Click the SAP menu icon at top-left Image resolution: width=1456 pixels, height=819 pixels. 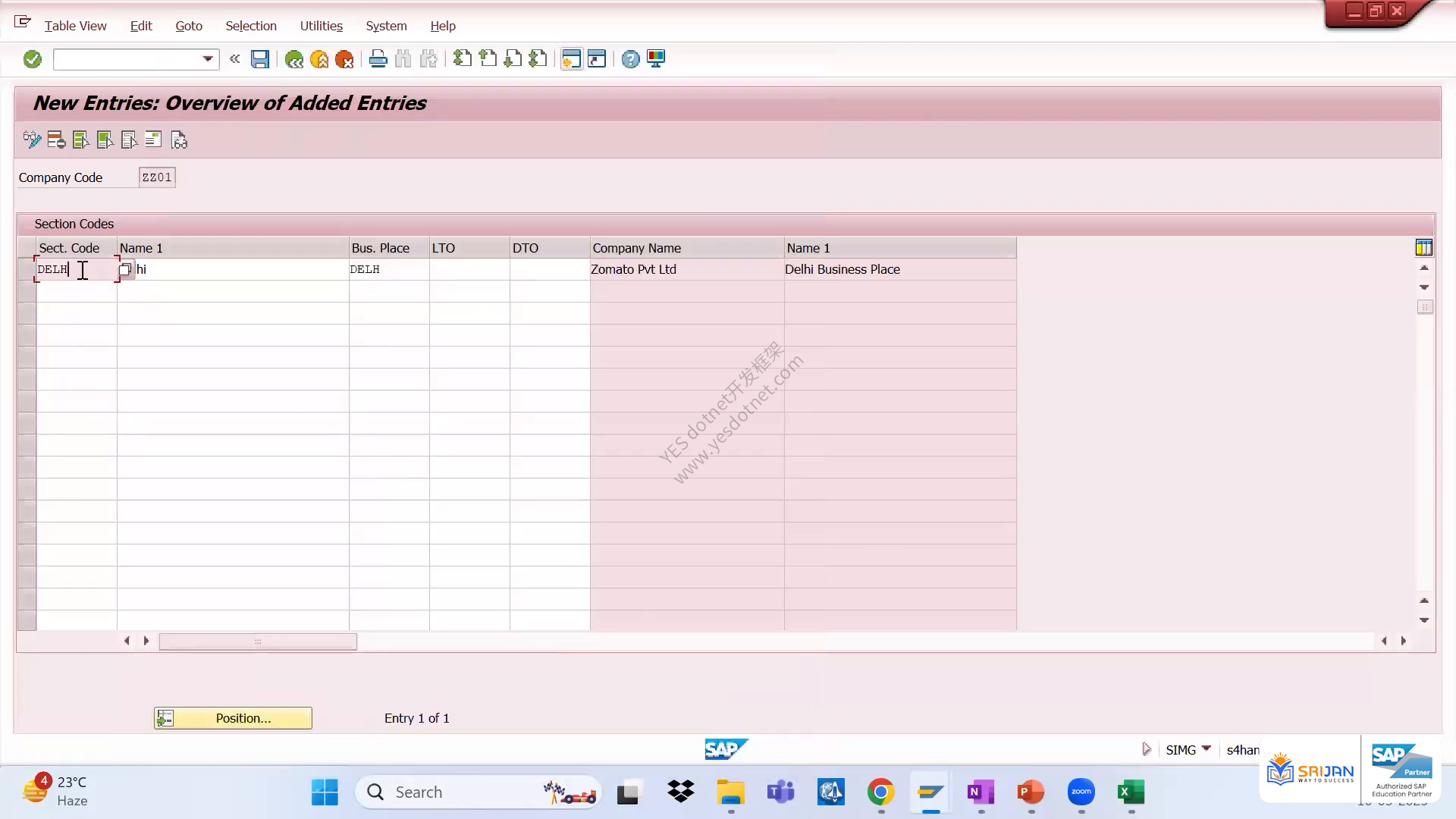tap(23, 22)
